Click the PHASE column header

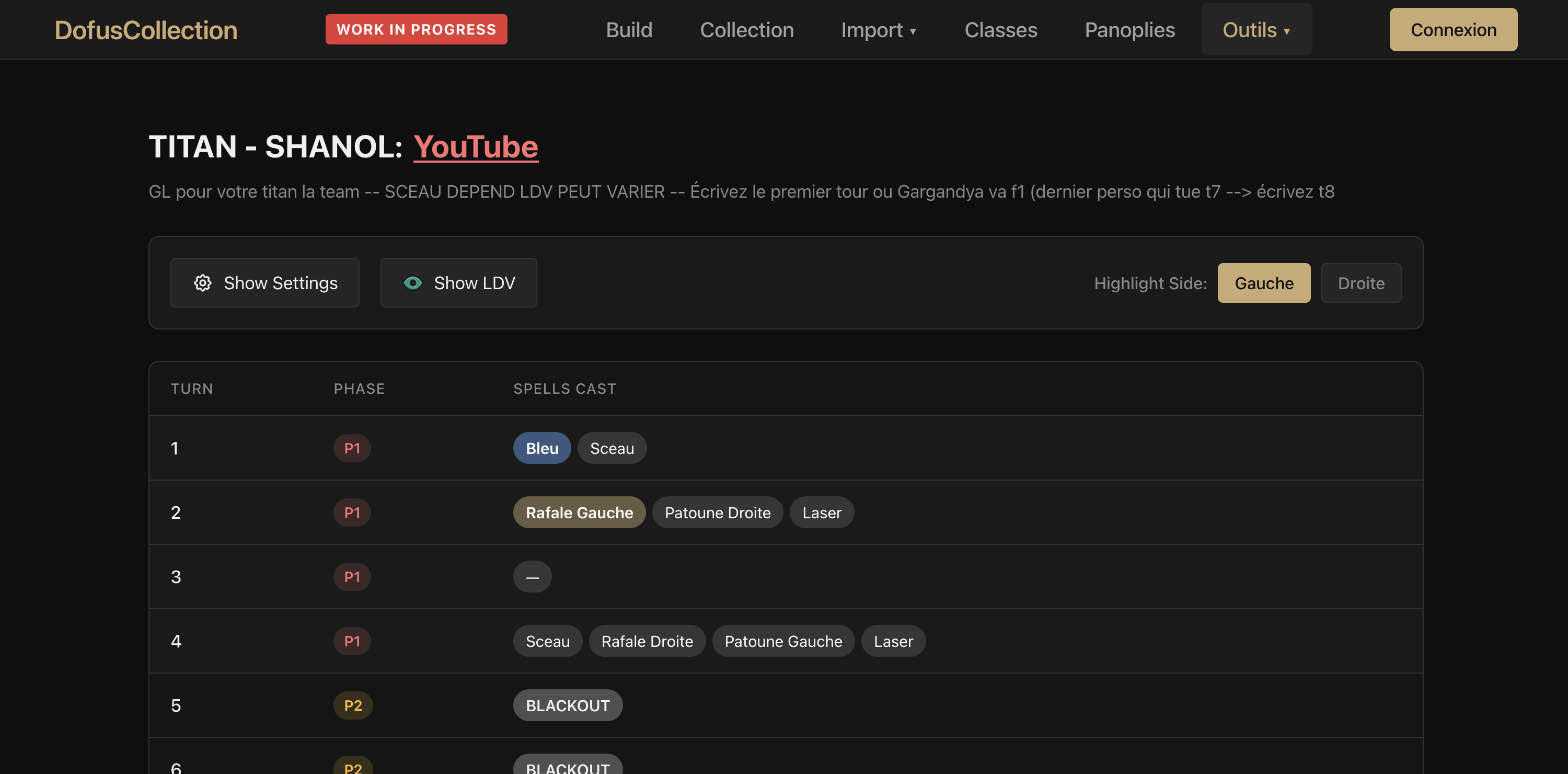tap(359, 389)
